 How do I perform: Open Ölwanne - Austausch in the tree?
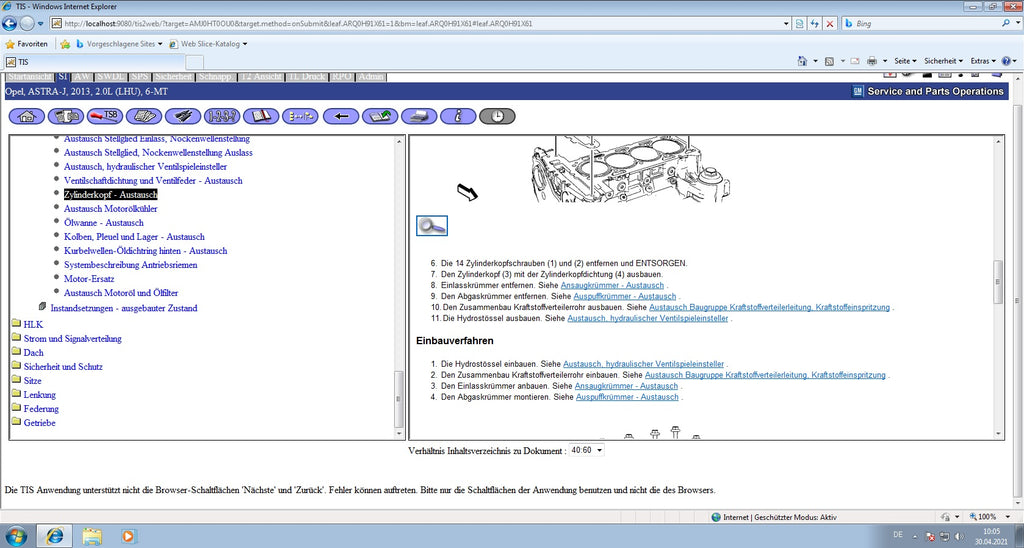click(x=103, y=223)
